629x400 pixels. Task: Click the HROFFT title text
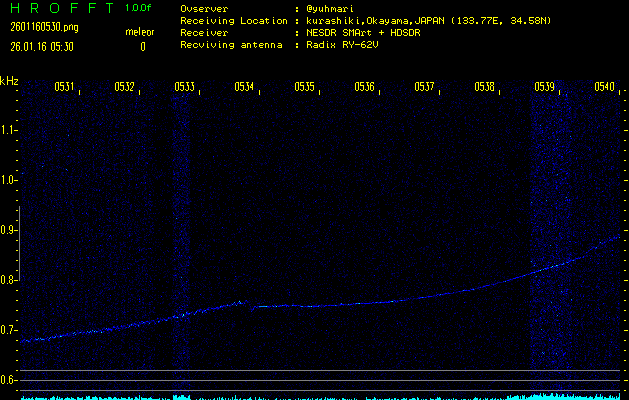click(59, 8)
